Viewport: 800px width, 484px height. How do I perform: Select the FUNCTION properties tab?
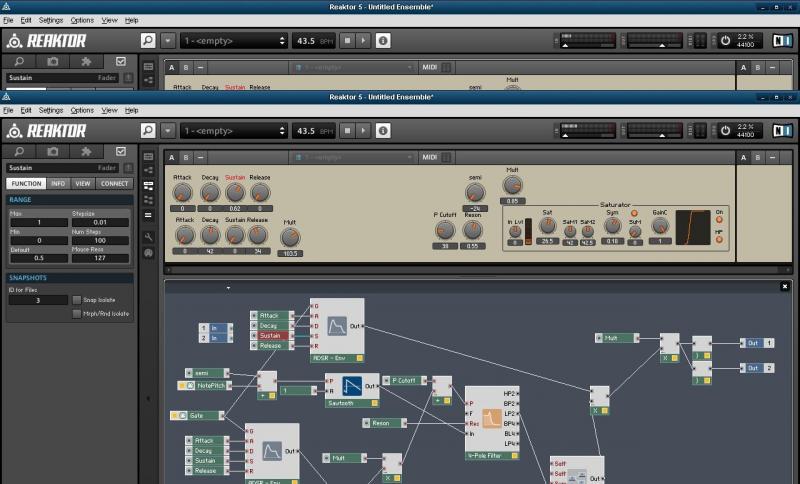[26, 184]
